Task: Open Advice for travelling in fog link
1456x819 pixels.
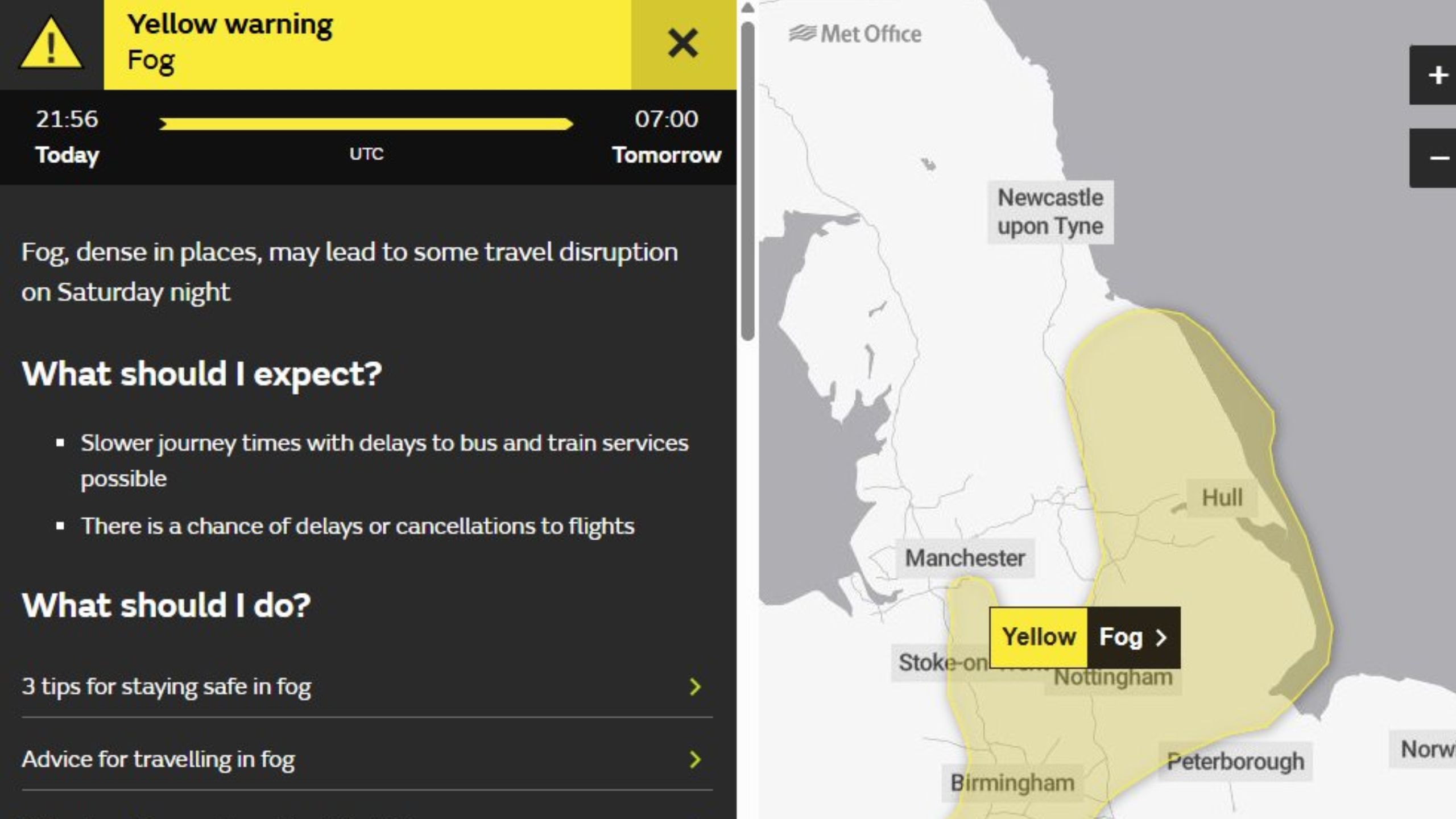Action: (x=158, y=759)
